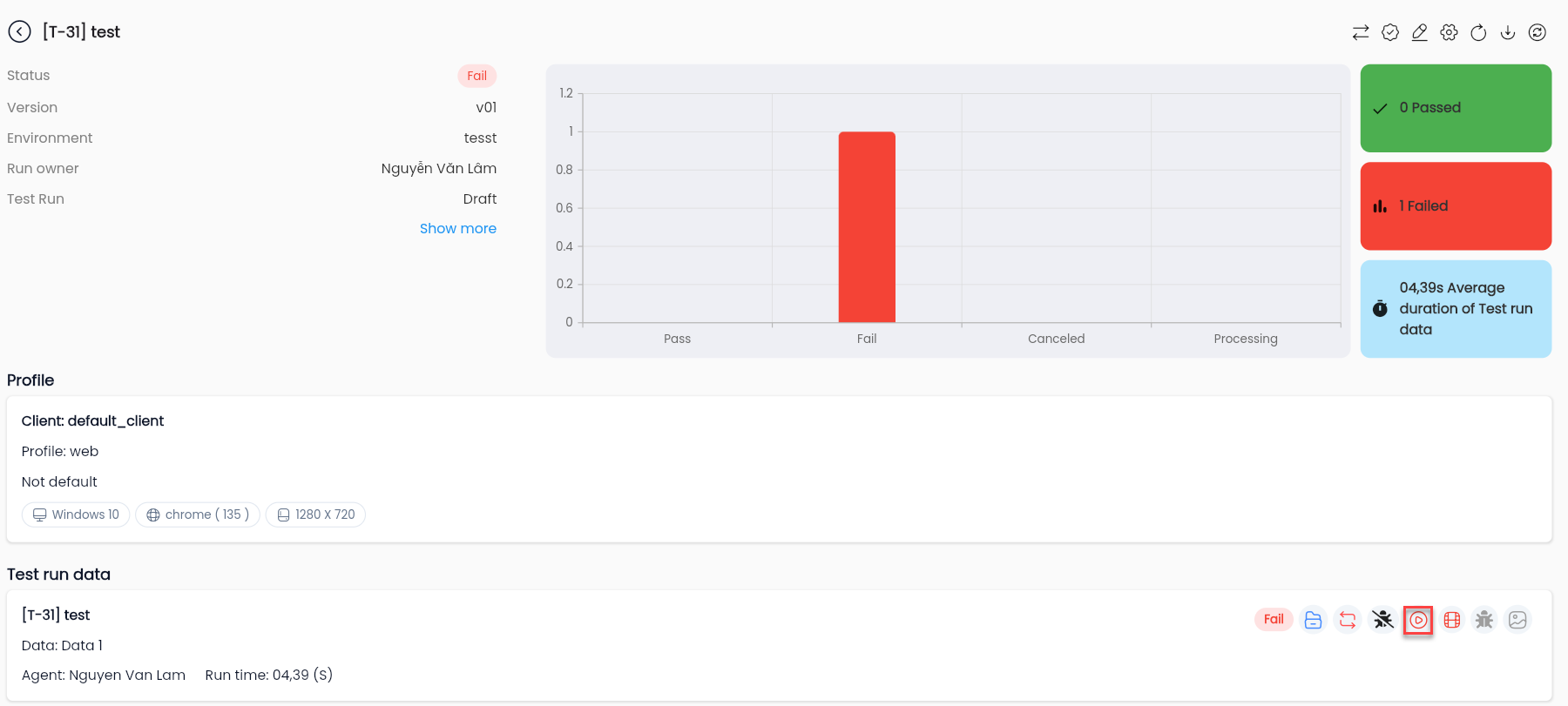The height and width of the screenshot is (706, 1568).
Task: Click the rerun circular arrow icon
Action: [1478, 32]
